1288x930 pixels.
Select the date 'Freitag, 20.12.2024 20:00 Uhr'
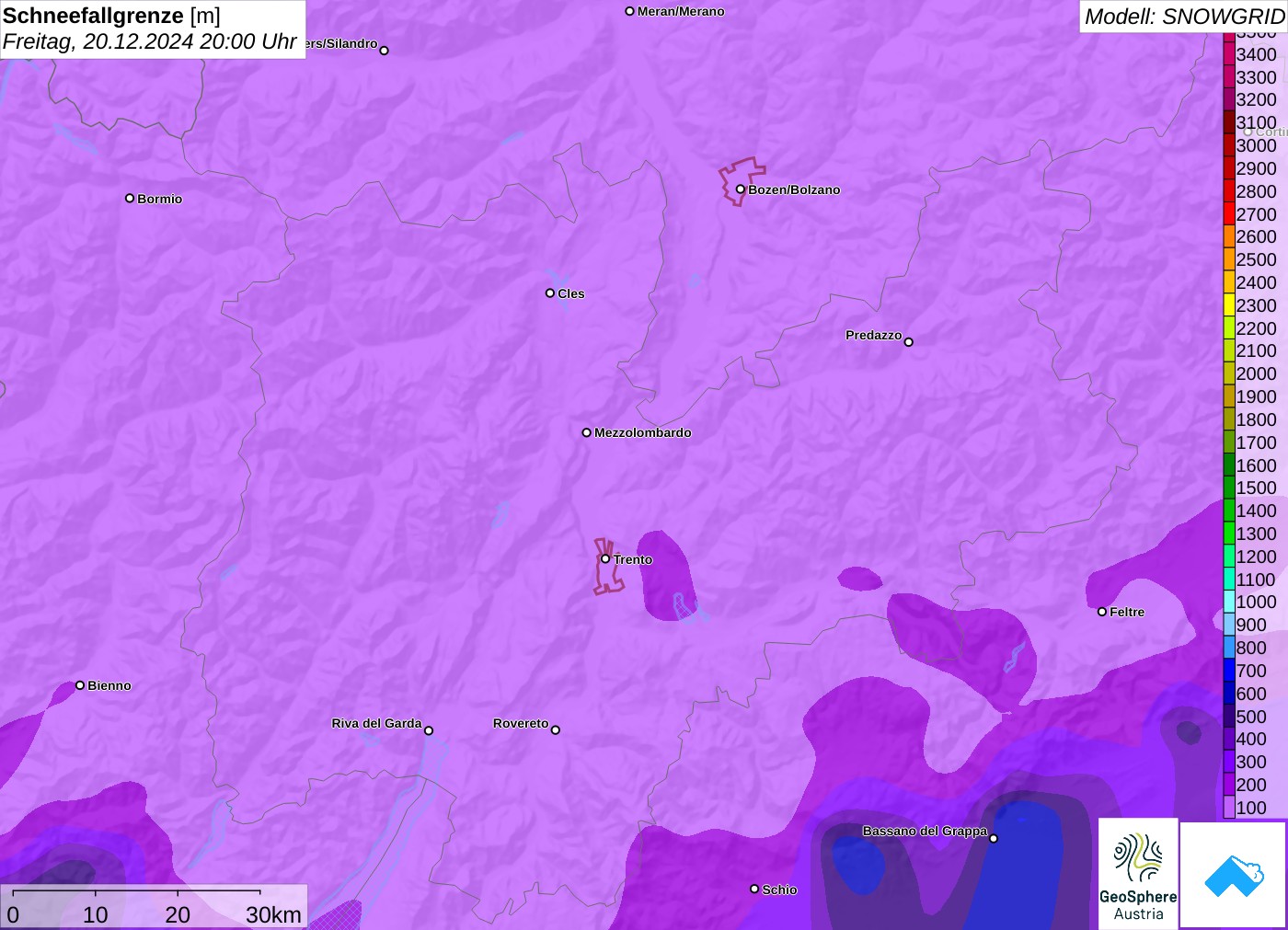pyautogui.click(x=150, y=41)
